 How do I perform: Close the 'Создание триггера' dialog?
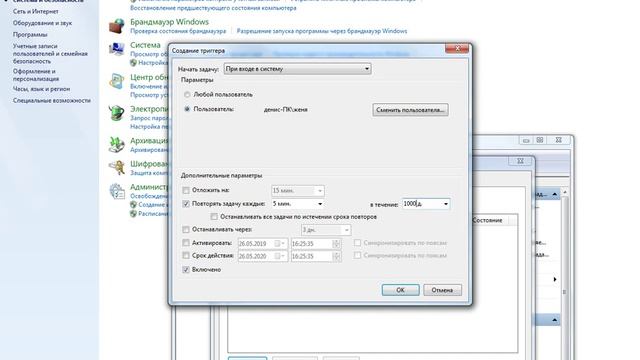coord(457,49)
